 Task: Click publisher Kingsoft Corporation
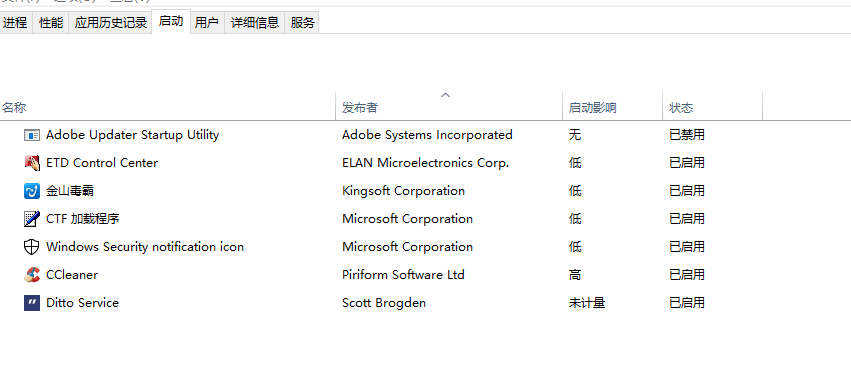[403, 191]
